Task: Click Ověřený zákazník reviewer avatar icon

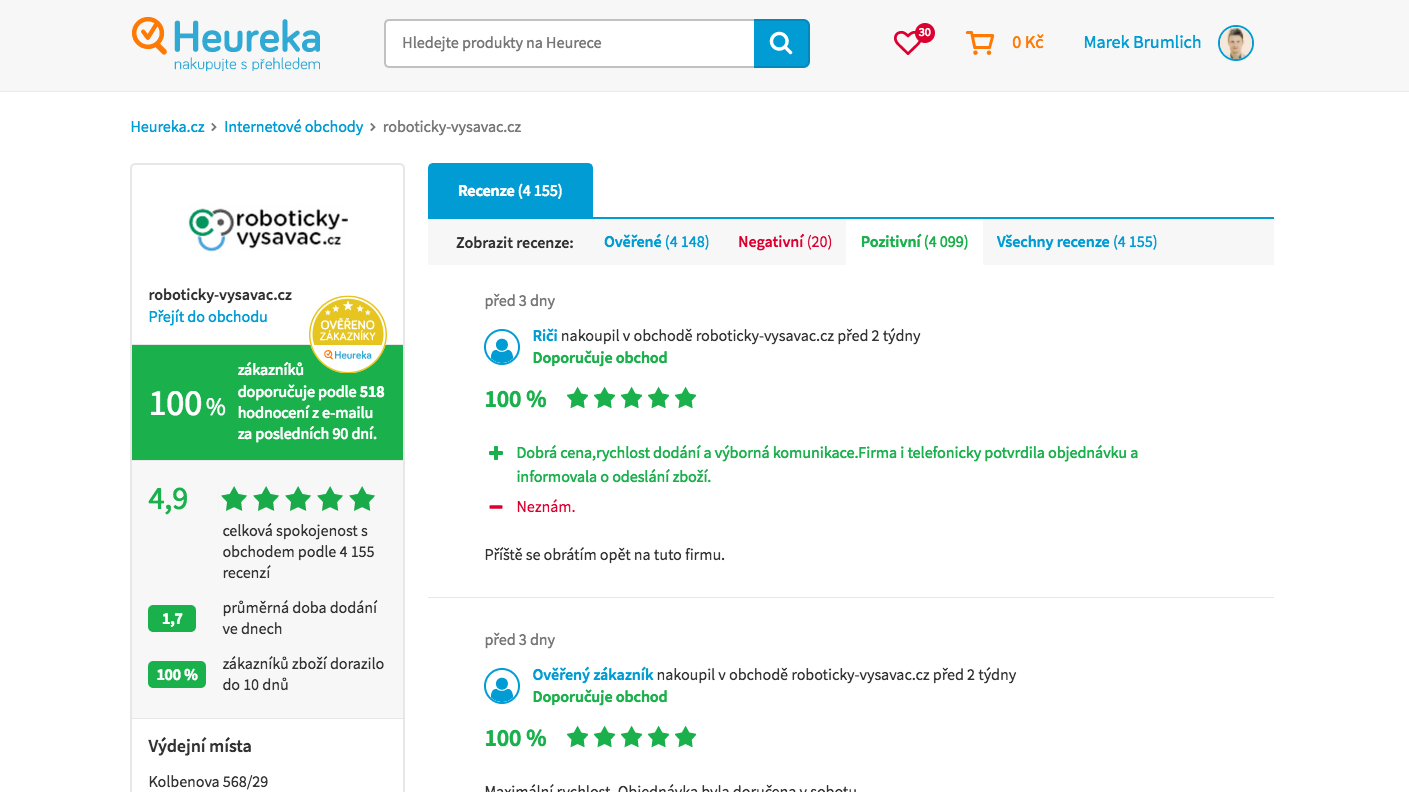Action: pyautogui.click(x=502, y=686)
